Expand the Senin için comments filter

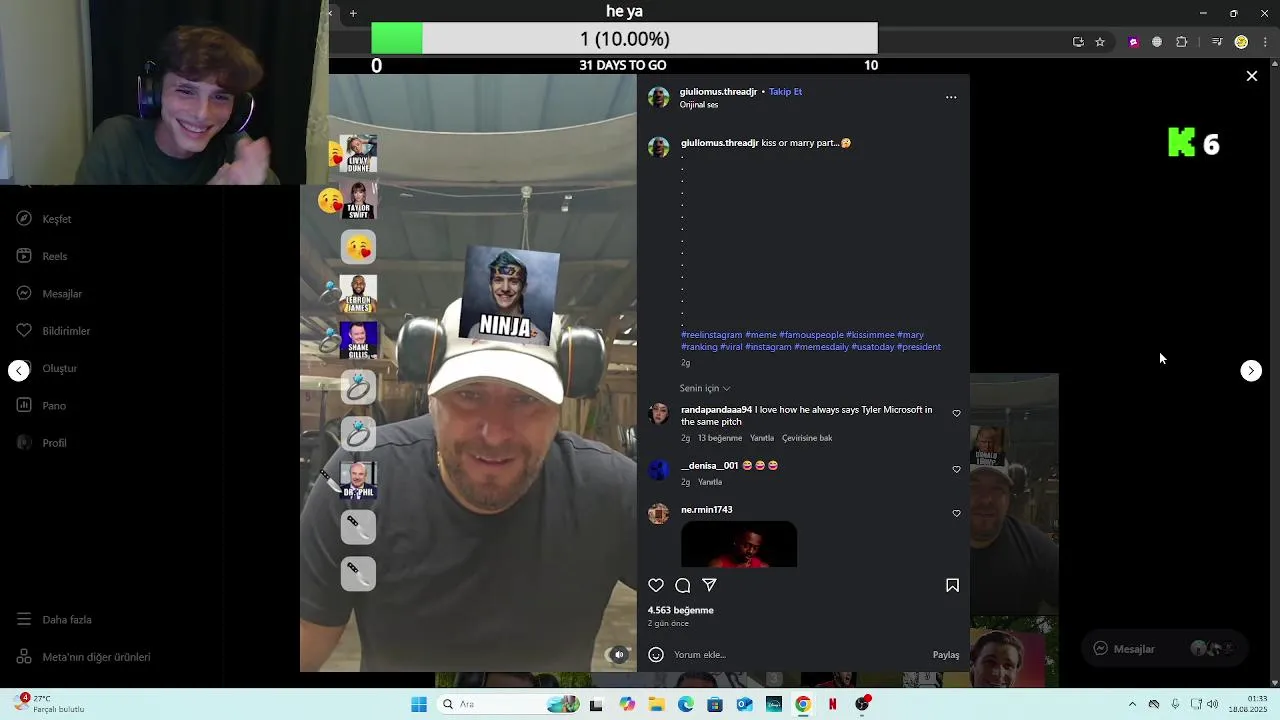coord(705,388)
